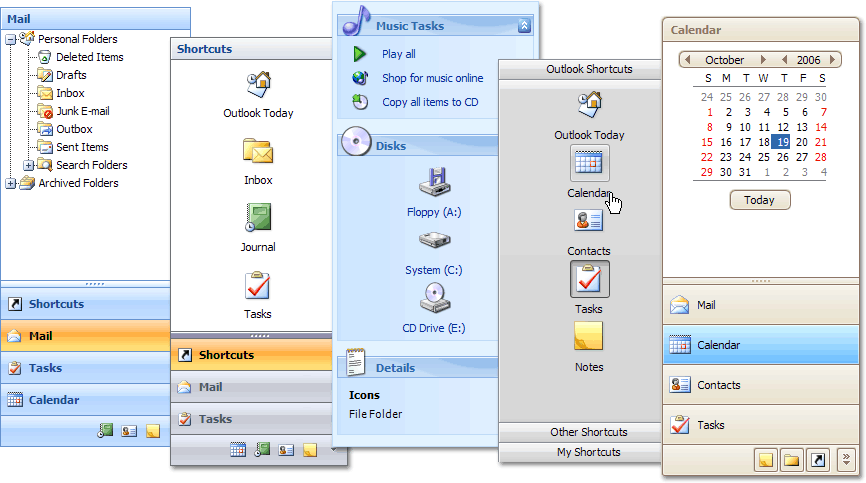Screen dimensions: 866x483
Task: Select the Drafts folder
Action: [x=71, y=75]
